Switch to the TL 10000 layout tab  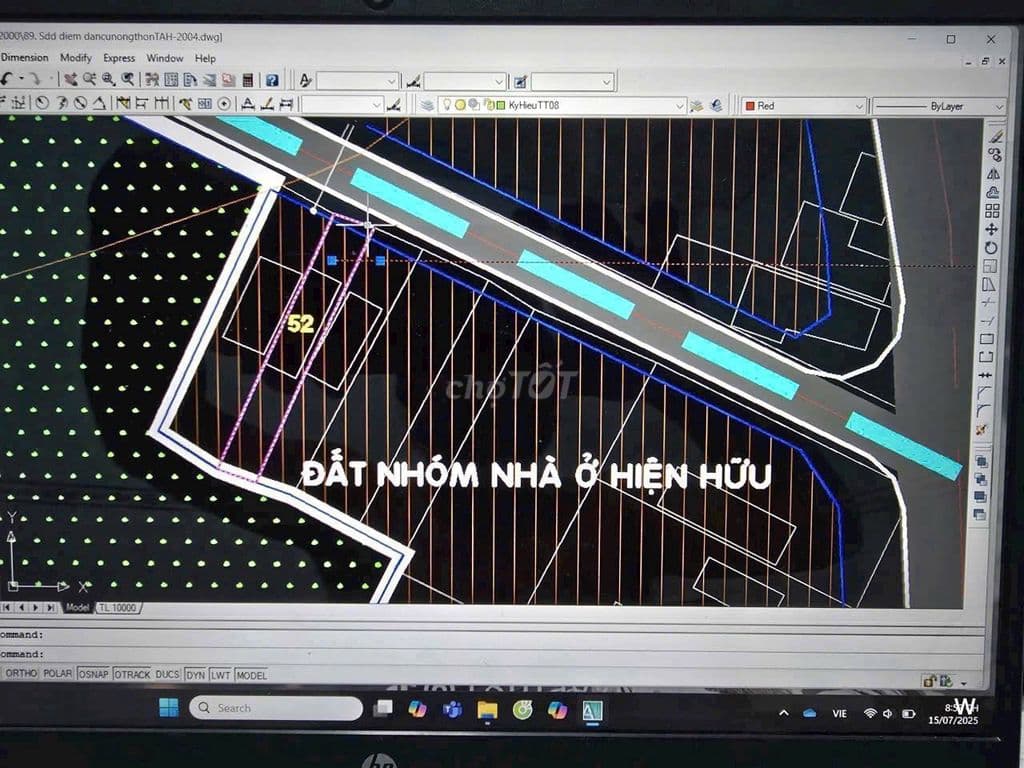117,607
